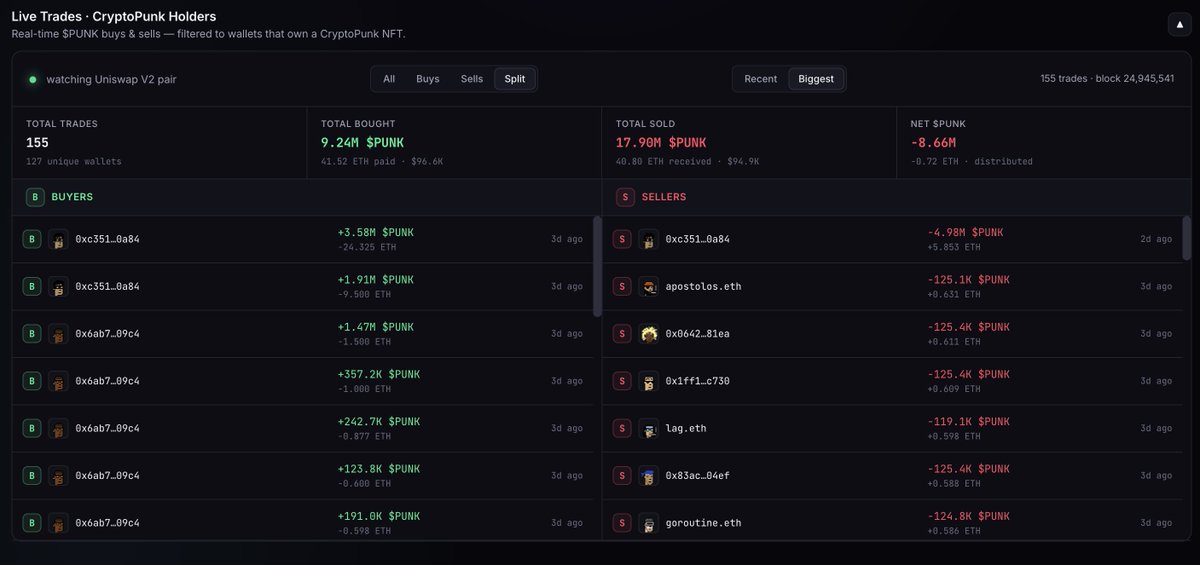The width and height of the screenshot is (1200, 565).
Task: Open seller wallet 0xc351…0a84
Action: [x=697, y=239]
